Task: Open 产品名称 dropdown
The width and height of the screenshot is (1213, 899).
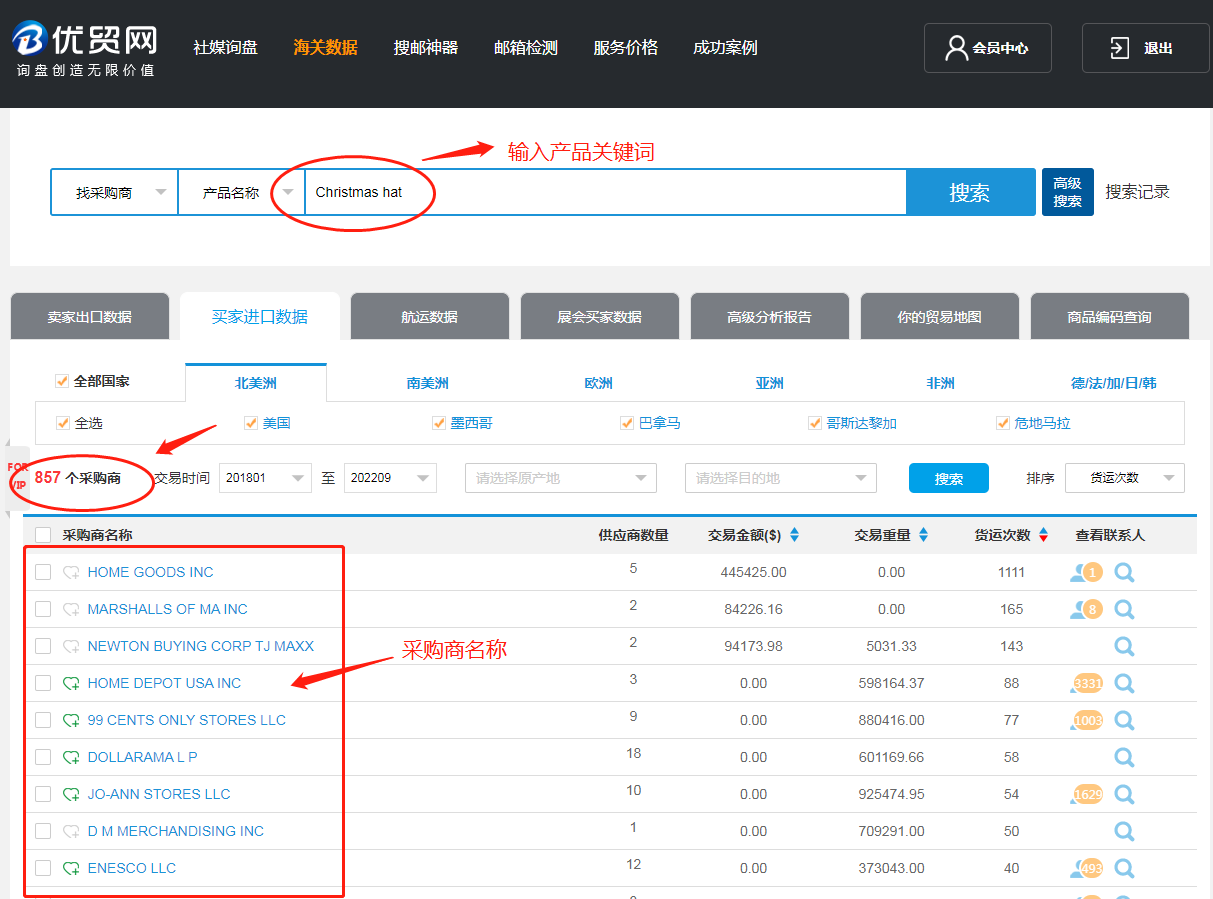Action: coord(241,192)
